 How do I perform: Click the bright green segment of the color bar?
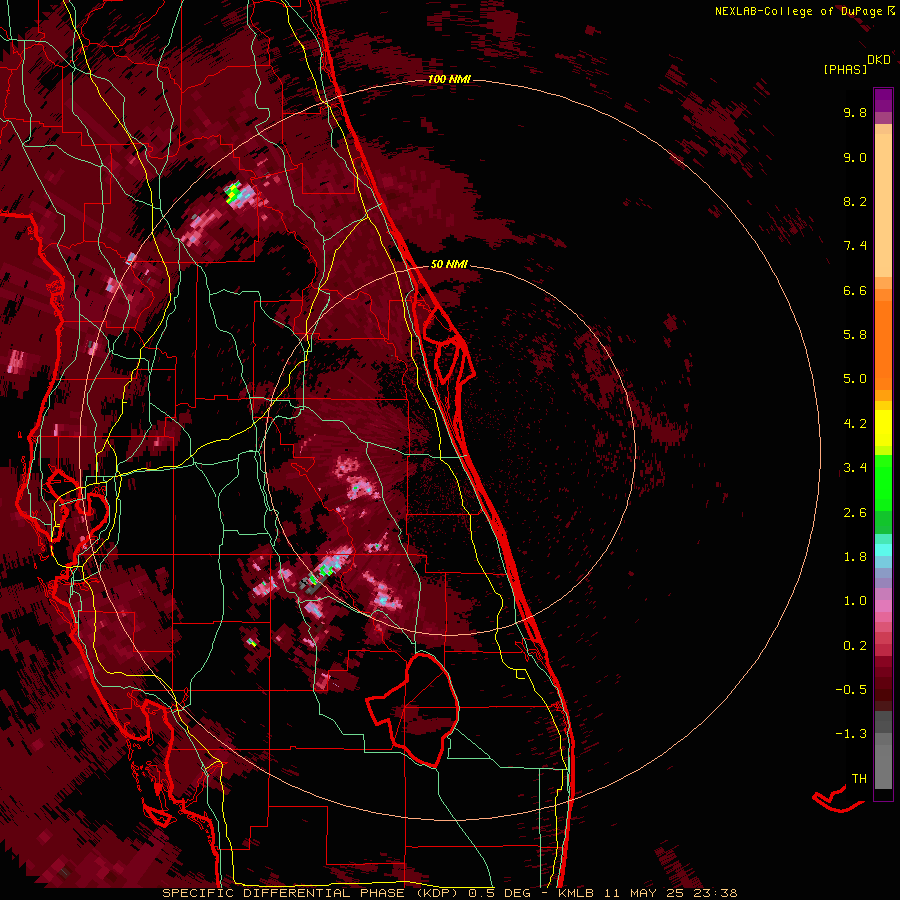pos(883,483)
